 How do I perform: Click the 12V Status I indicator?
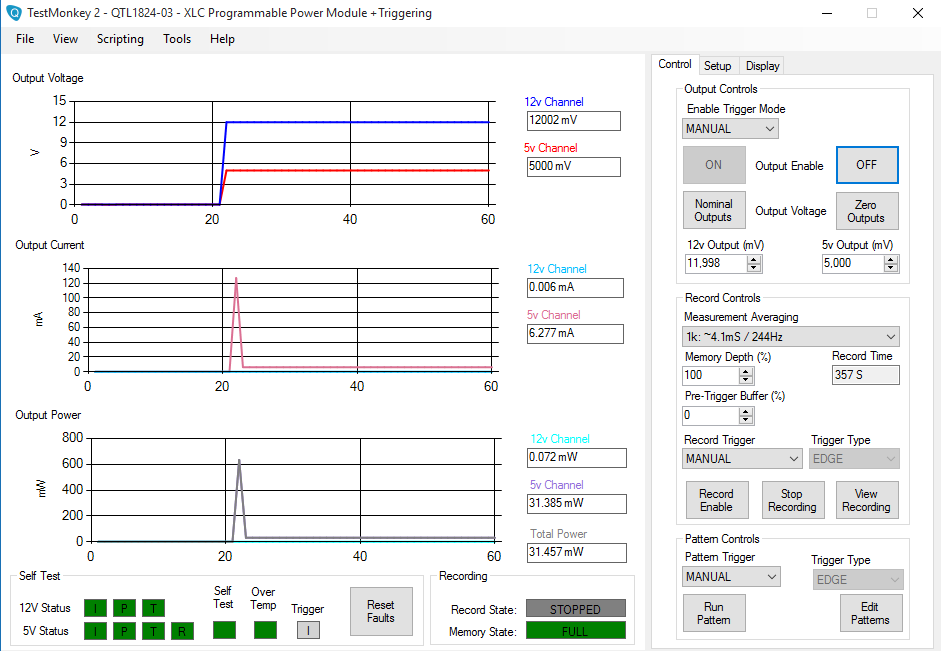[95, 608]
